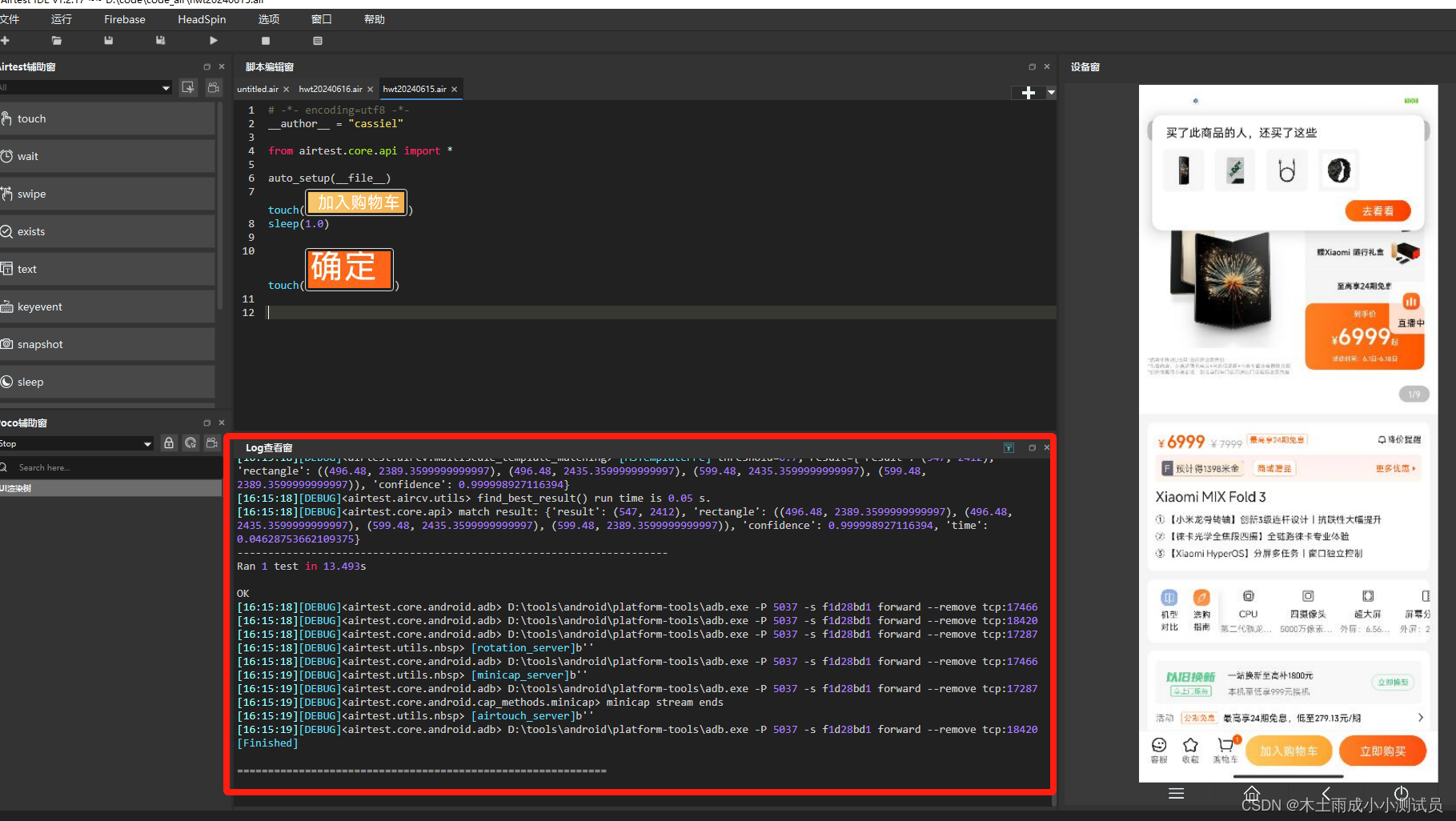Open the 帮助 menu
Image resolution: width=1456 pixels, height=821 pixels.
tap(375, 19)
